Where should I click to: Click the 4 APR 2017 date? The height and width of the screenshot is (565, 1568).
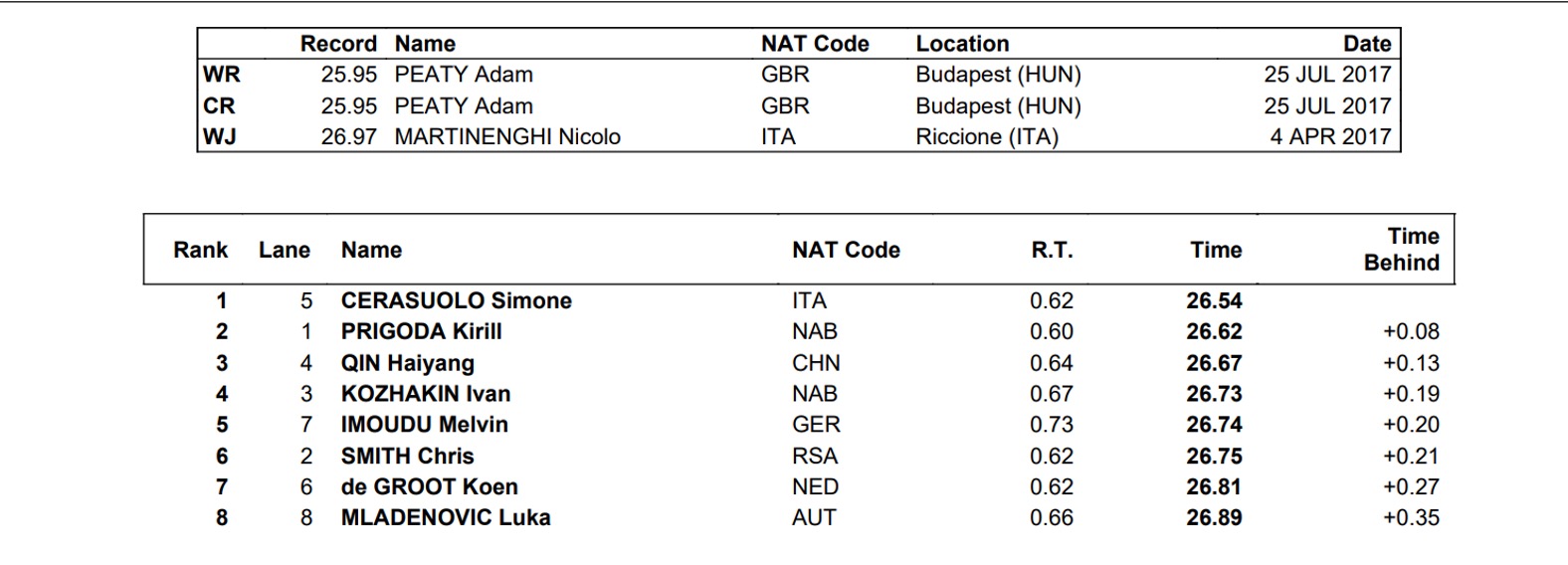click(1329, 136)
